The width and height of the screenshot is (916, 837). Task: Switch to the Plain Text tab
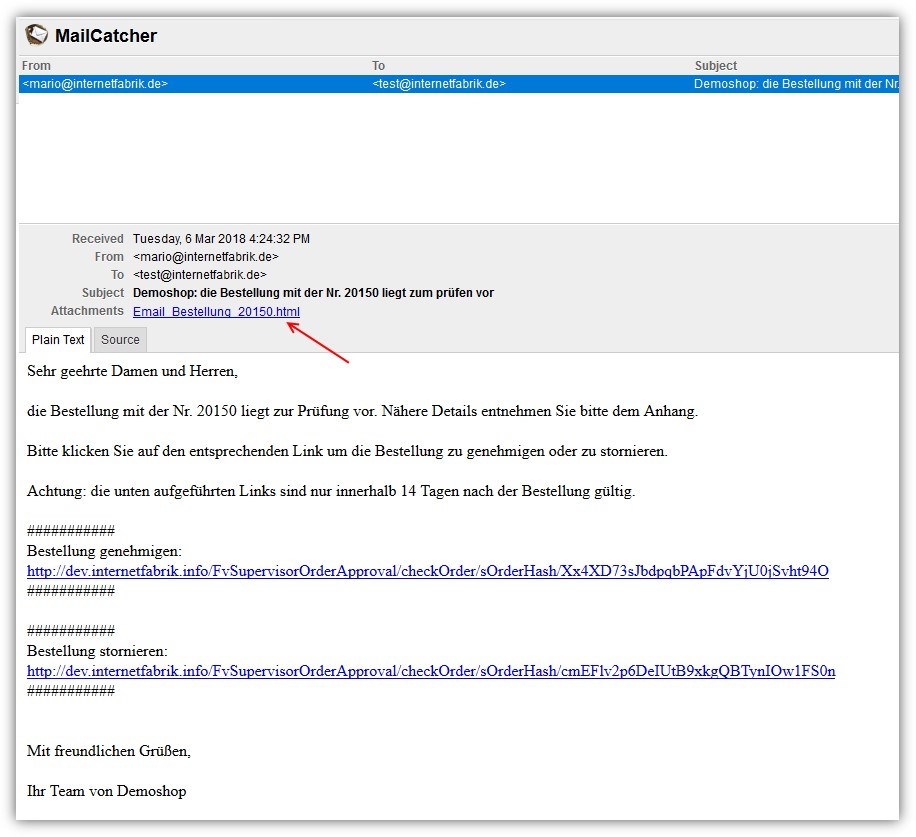click(58, 340)
